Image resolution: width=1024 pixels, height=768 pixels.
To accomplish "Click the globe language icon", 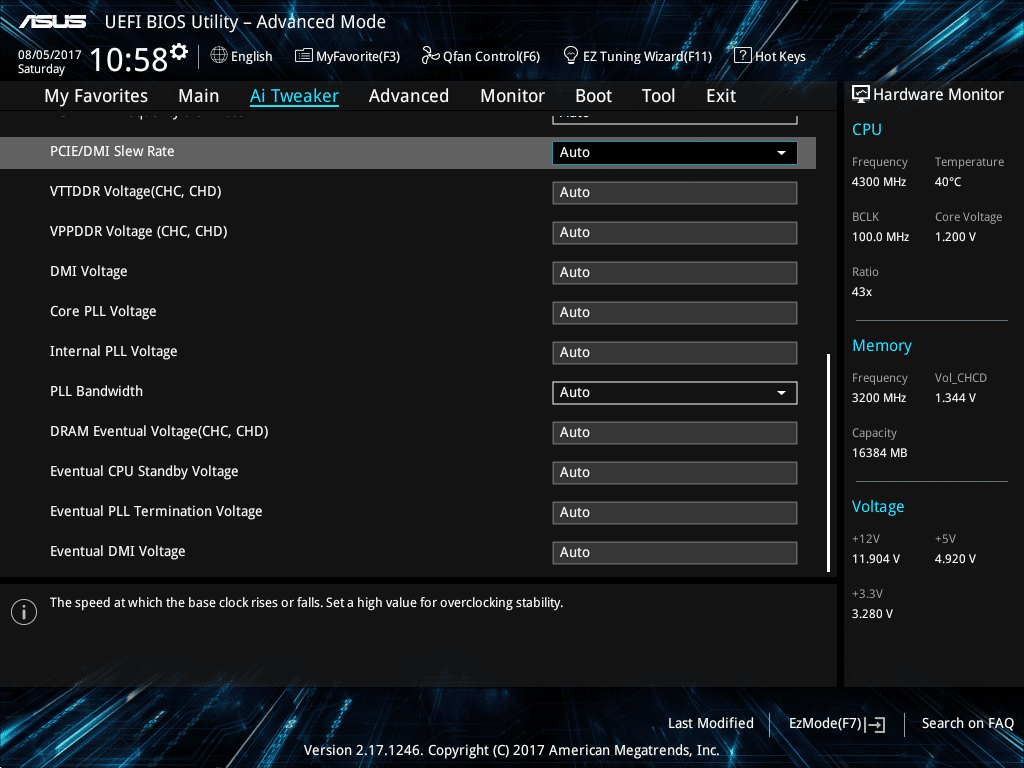I will (x=219, y=56).
